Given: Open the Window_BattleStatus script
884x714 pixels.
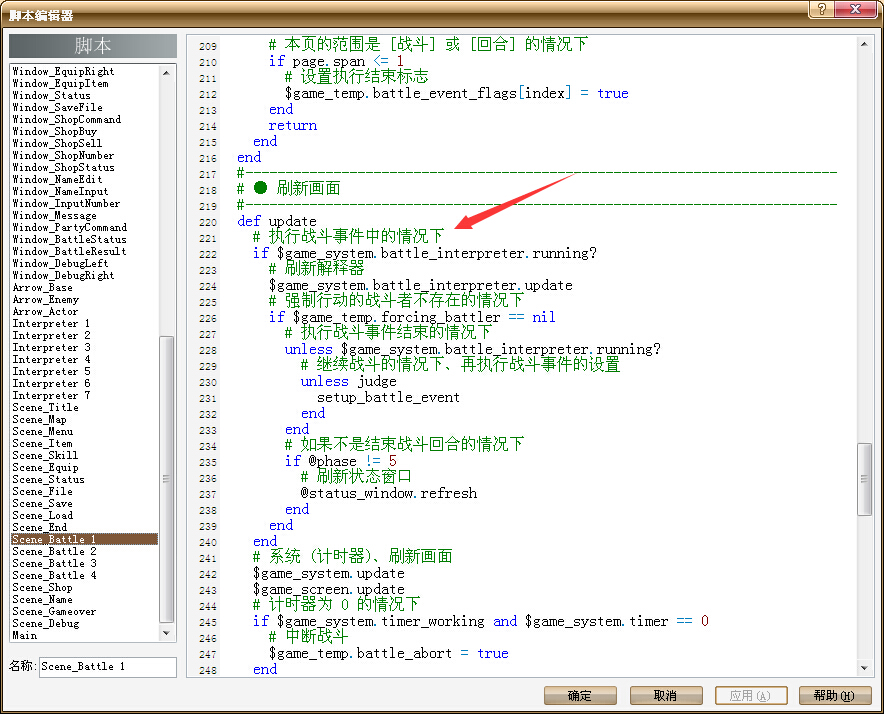Looking at the screenshot, I should (69, 240).
